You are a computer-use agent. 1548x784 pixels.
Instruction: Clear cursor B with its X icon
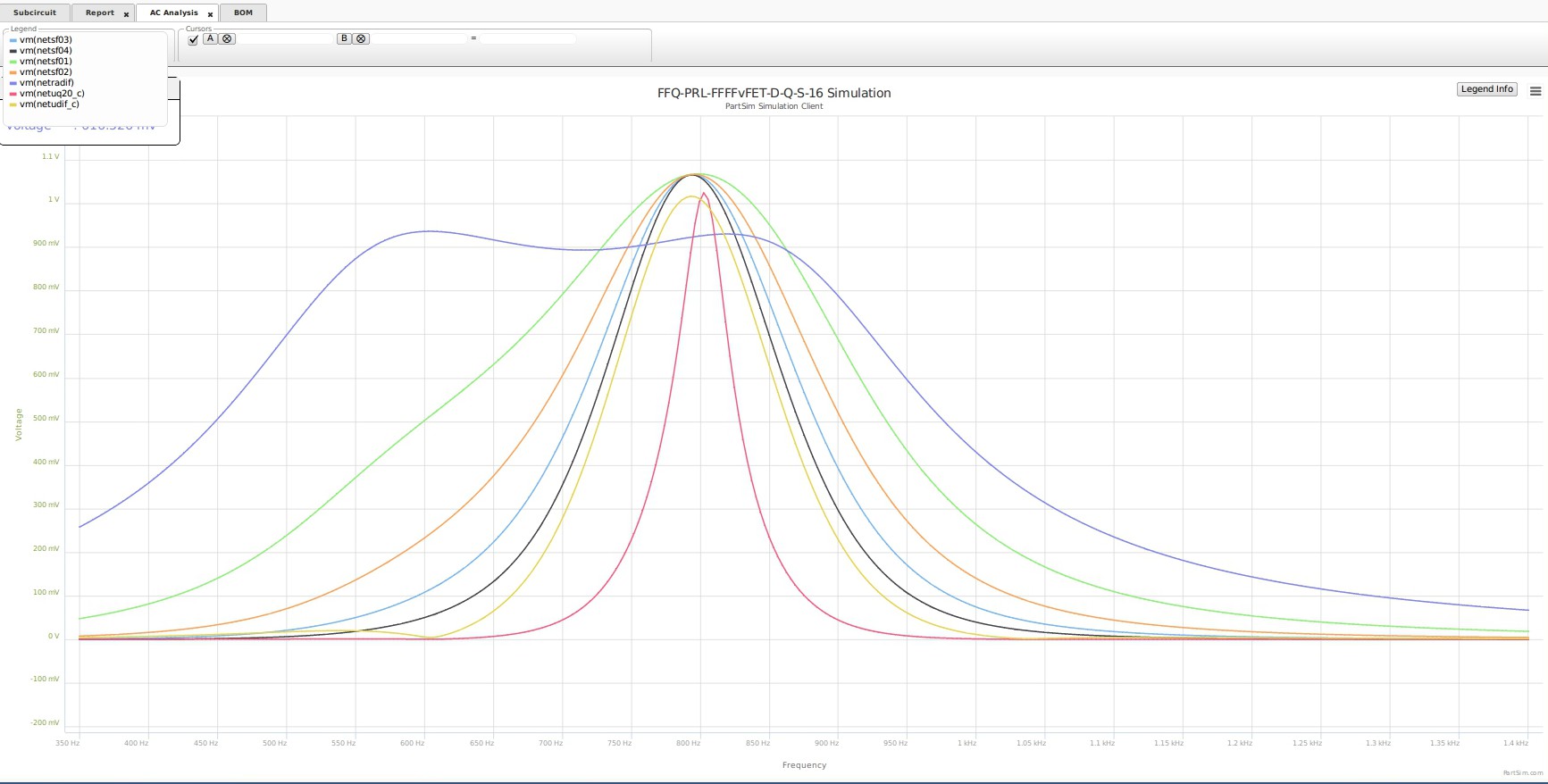pyautogui.click(x=361, y=38)
